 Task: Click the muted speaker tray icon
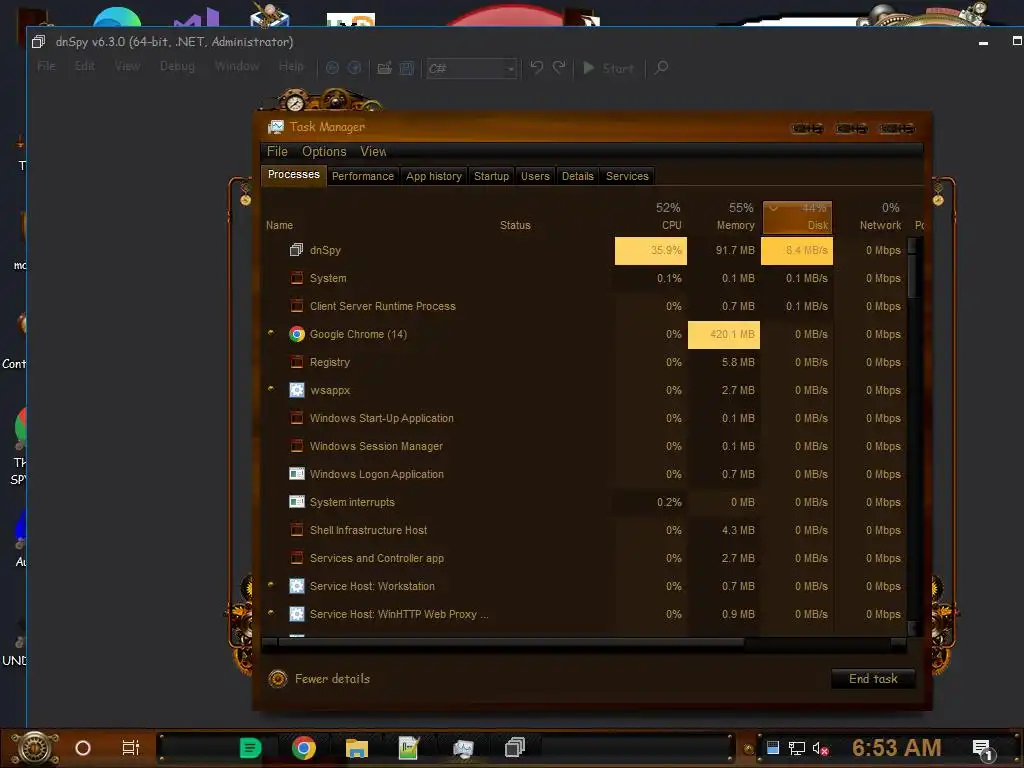point(821,748)
